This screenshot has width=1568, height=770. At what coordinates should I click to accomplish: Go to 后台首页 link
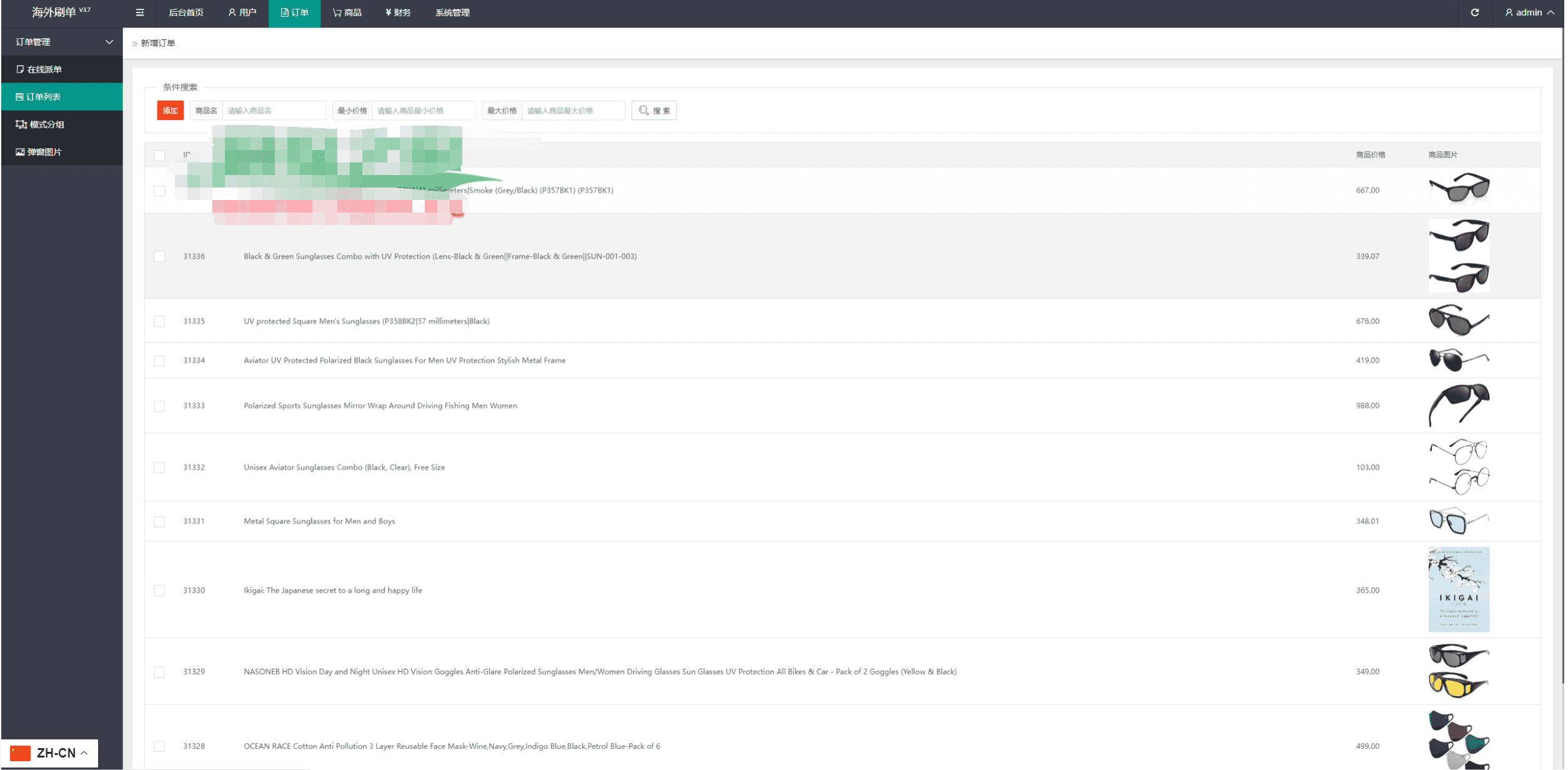coord(186,12)
